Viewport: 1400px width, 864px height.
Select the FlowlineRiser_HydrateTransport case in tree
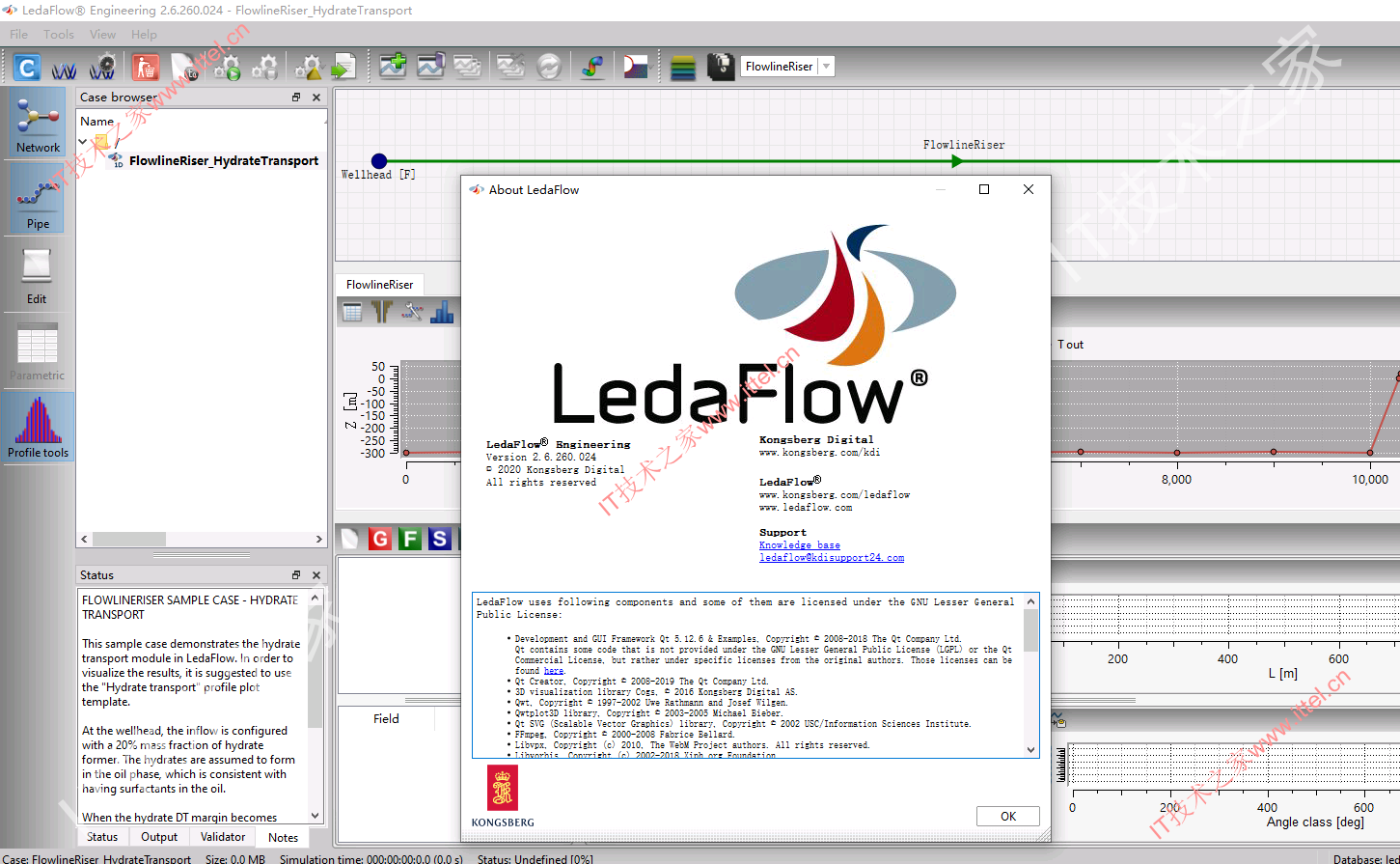[x=224, y=161]
